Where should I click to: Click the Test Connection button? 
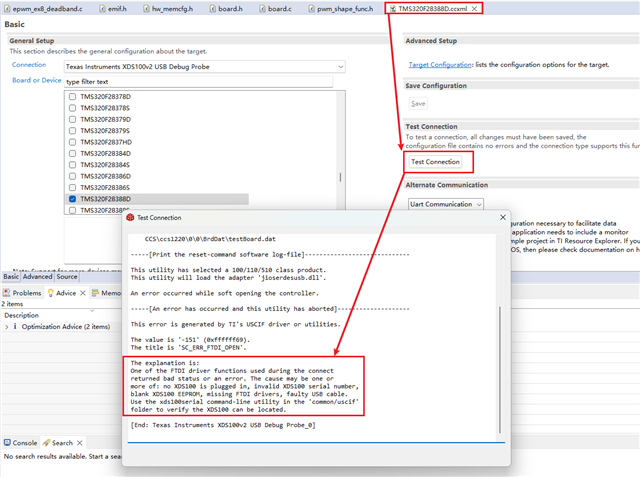435,162
